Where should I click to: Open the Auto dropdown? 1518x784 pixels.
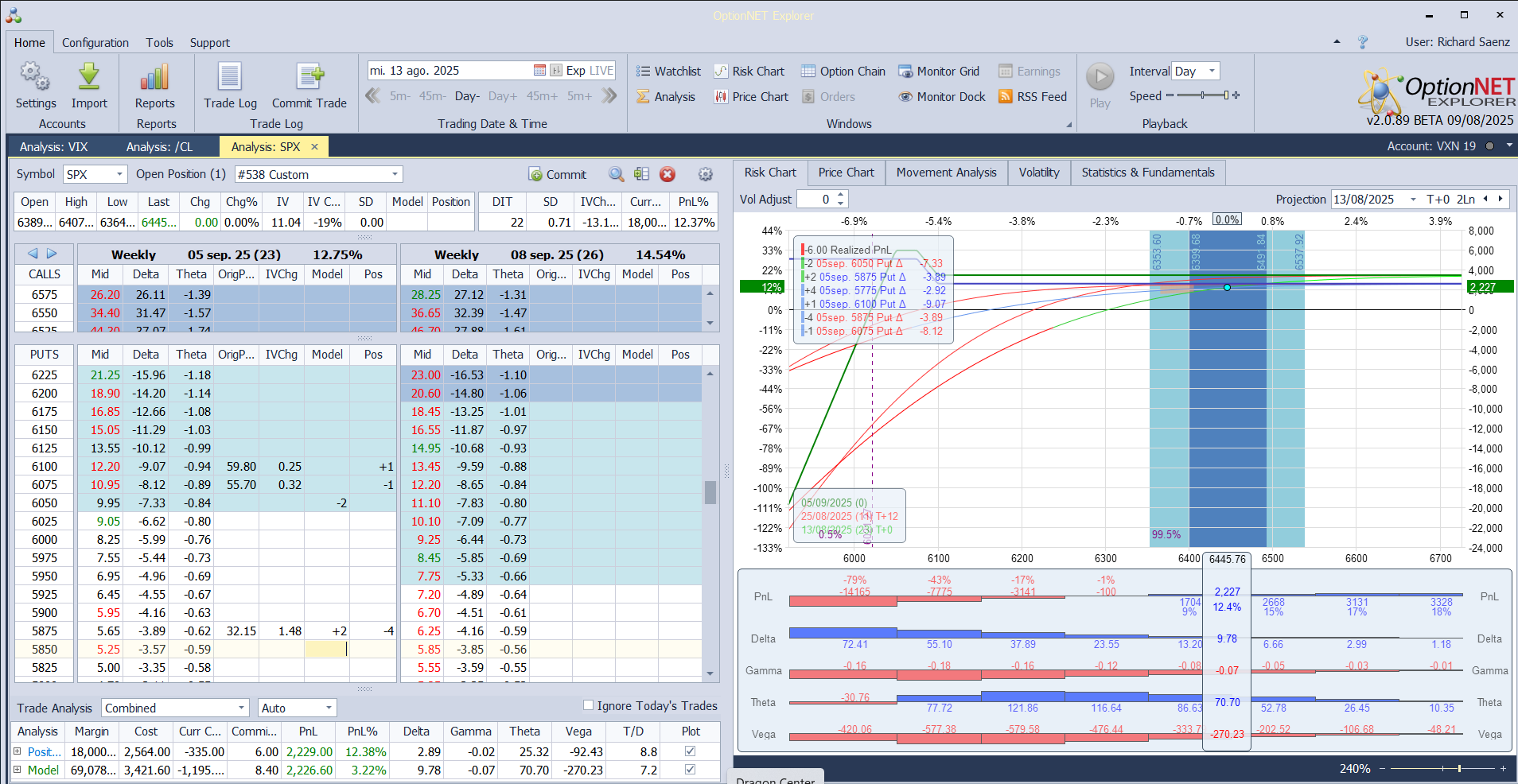pos(329,708)
